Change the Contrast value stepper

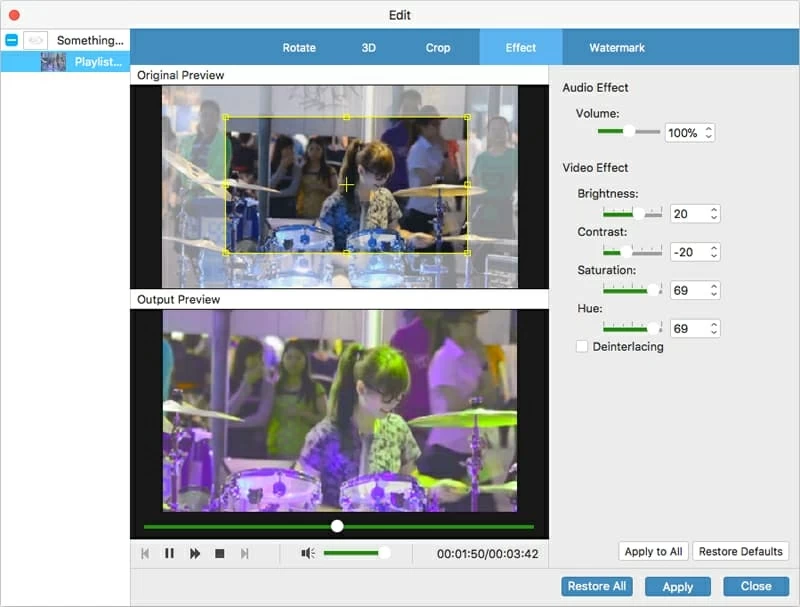click(x=714, y=252)
